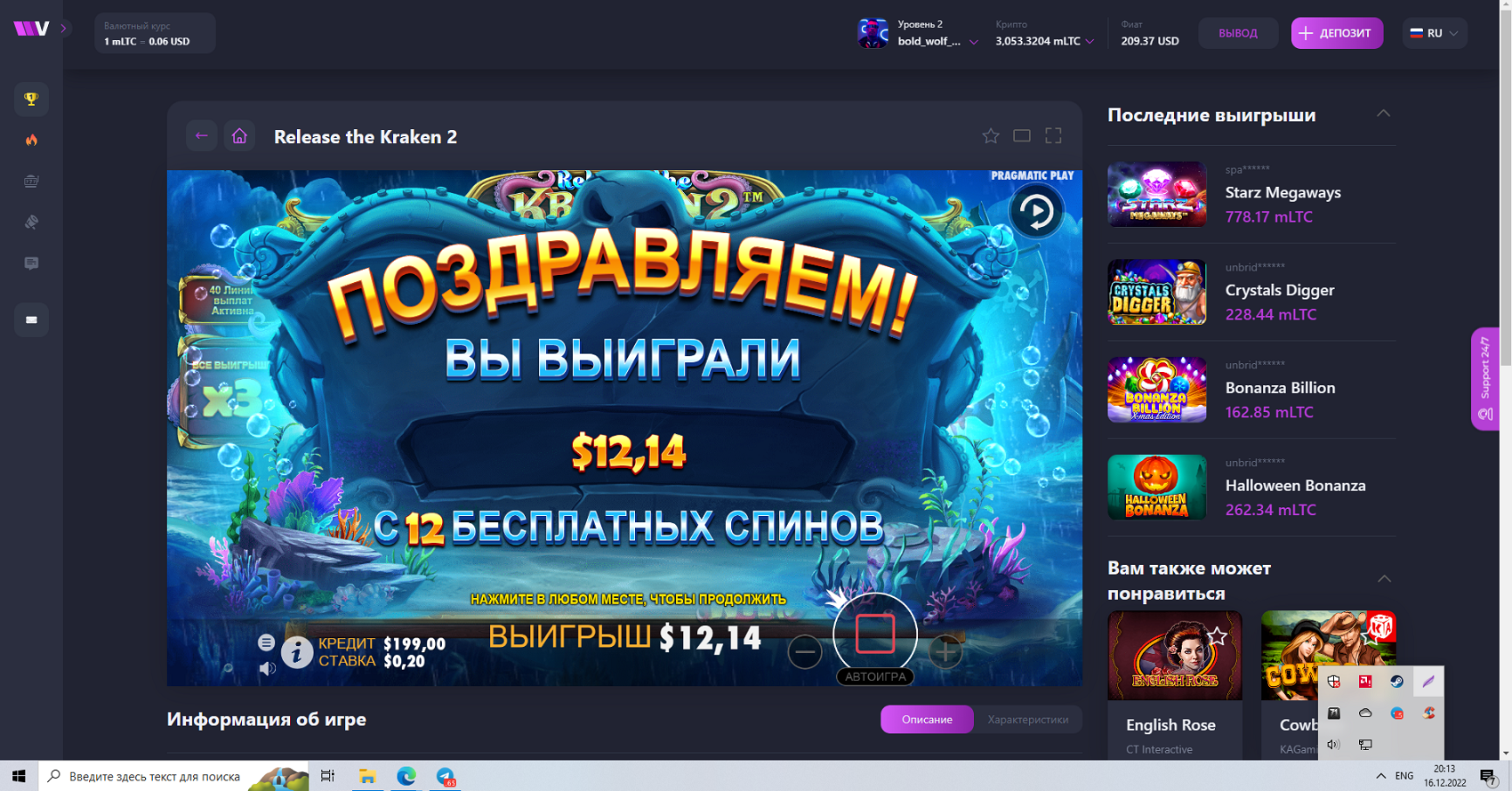Image resolution: width=1512 pixels, height=791 pixels.
Task: Click the OneDrive cloud tray icon
Action: pyautogui.click(x=1365, y=713)
